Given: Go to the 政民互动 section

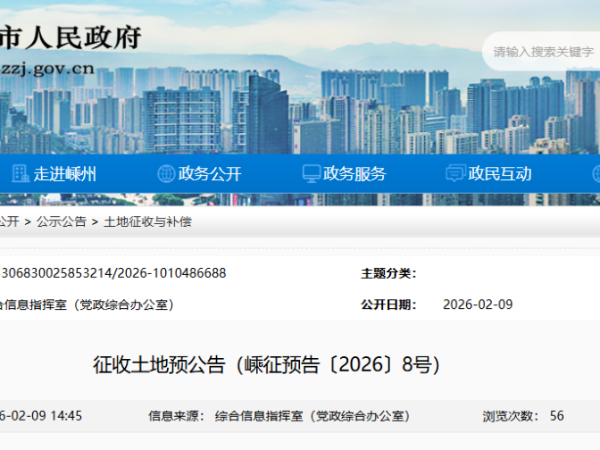Looking at the screenshot, I should pos(501,173).
